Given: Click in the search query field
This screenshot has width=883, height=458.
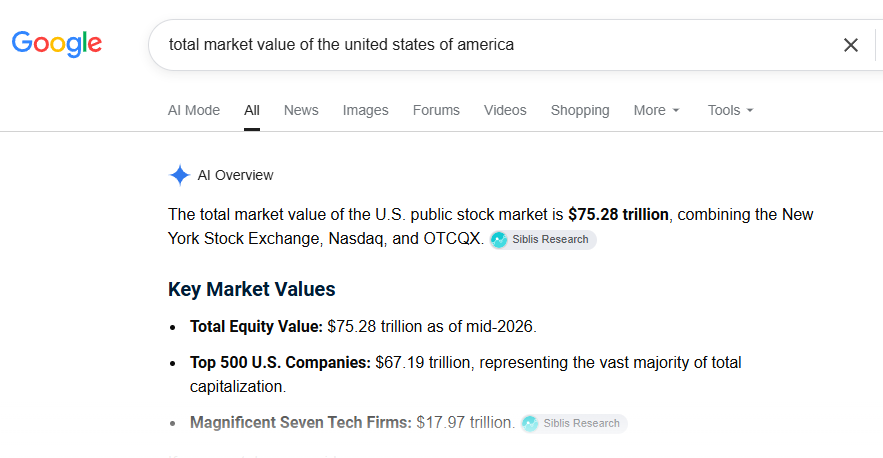Looking at the screenshot, I should [496, 45].
